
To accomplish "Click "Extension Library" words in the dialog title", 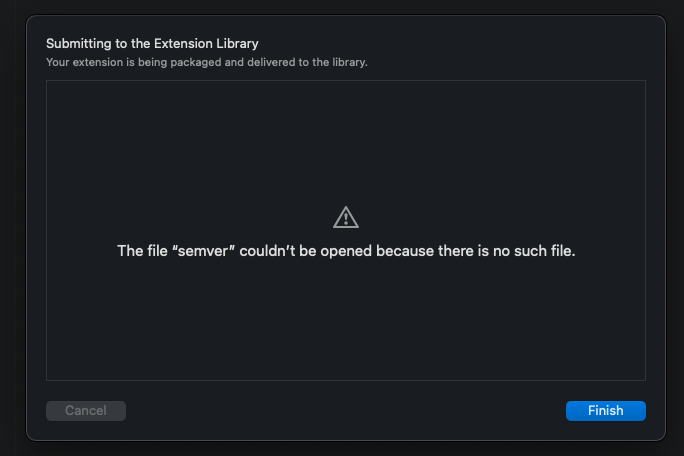I will (x=206, y=44).
